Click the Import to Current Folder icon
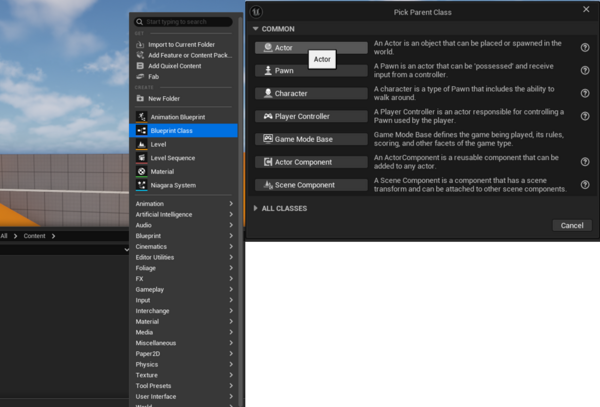The height and width of the screenshot is (407, 600). [x=140, y=45]
